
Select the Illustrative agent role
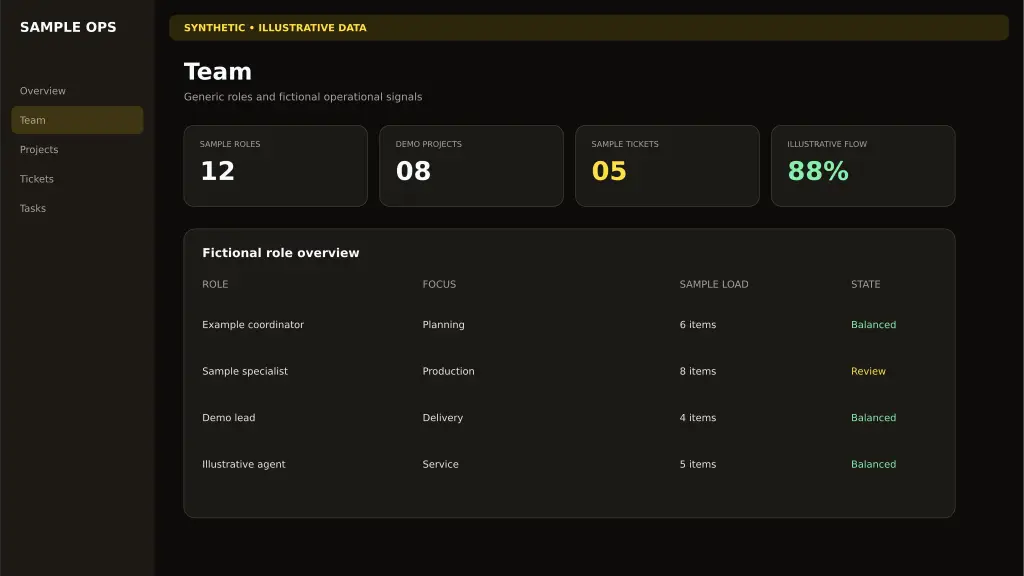pyautogui.click(x=244, y=464)
